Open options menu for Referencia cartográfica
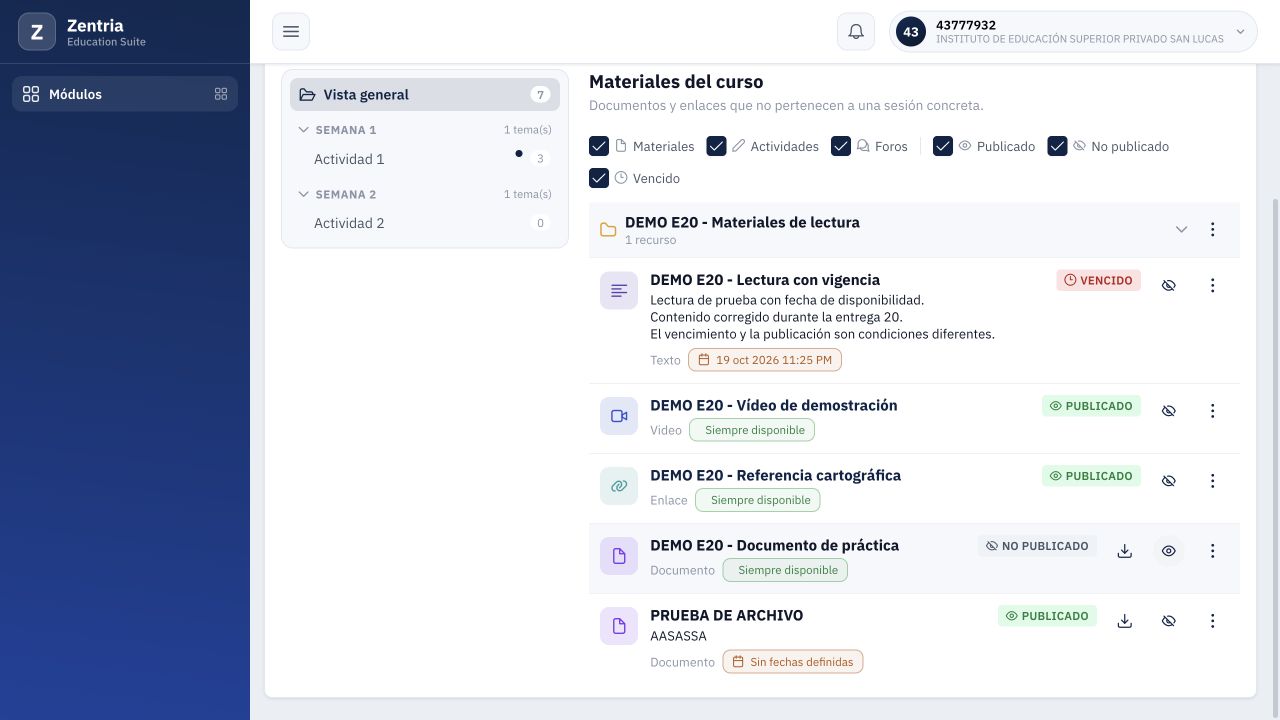Viewport: 1280px width, 720px height. point(1213,481)
